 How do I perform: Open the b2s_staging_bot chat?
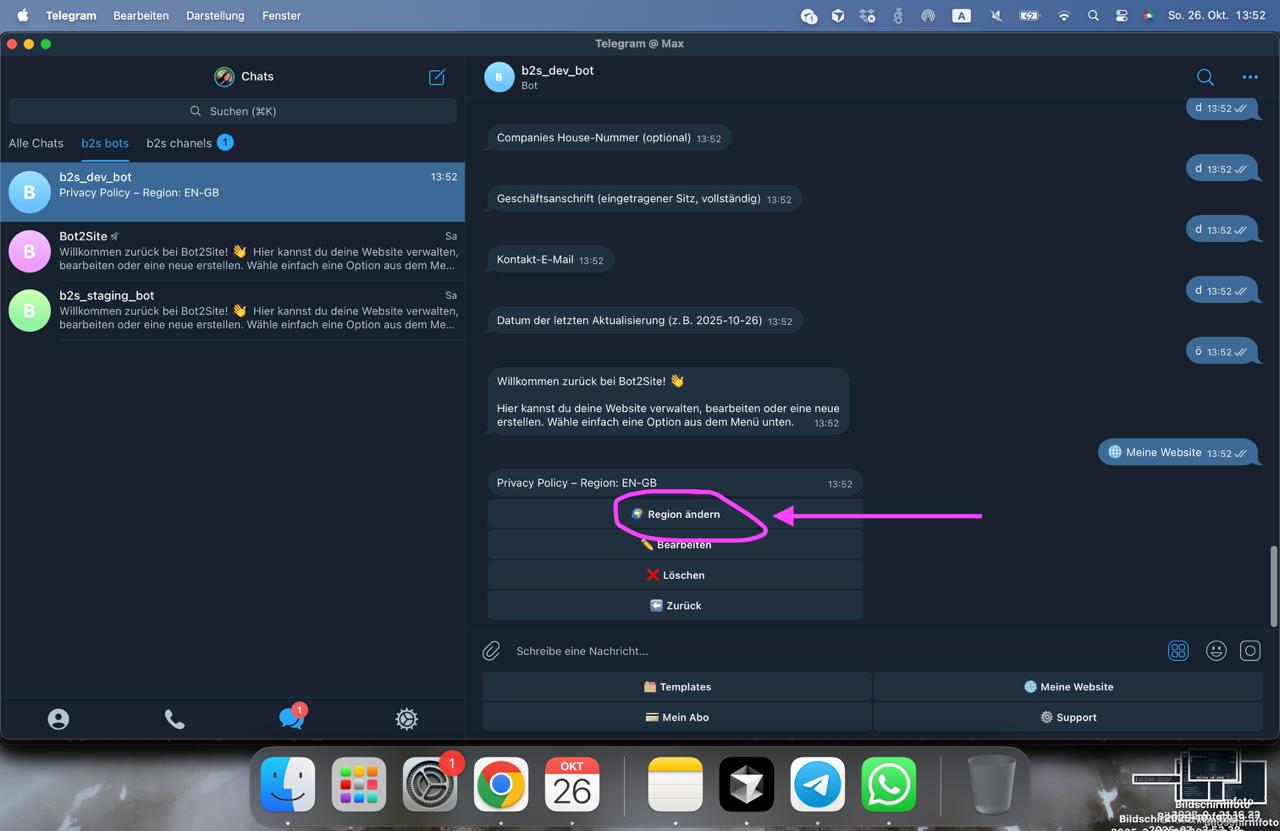pyautogui.click(x=232, y=310)
